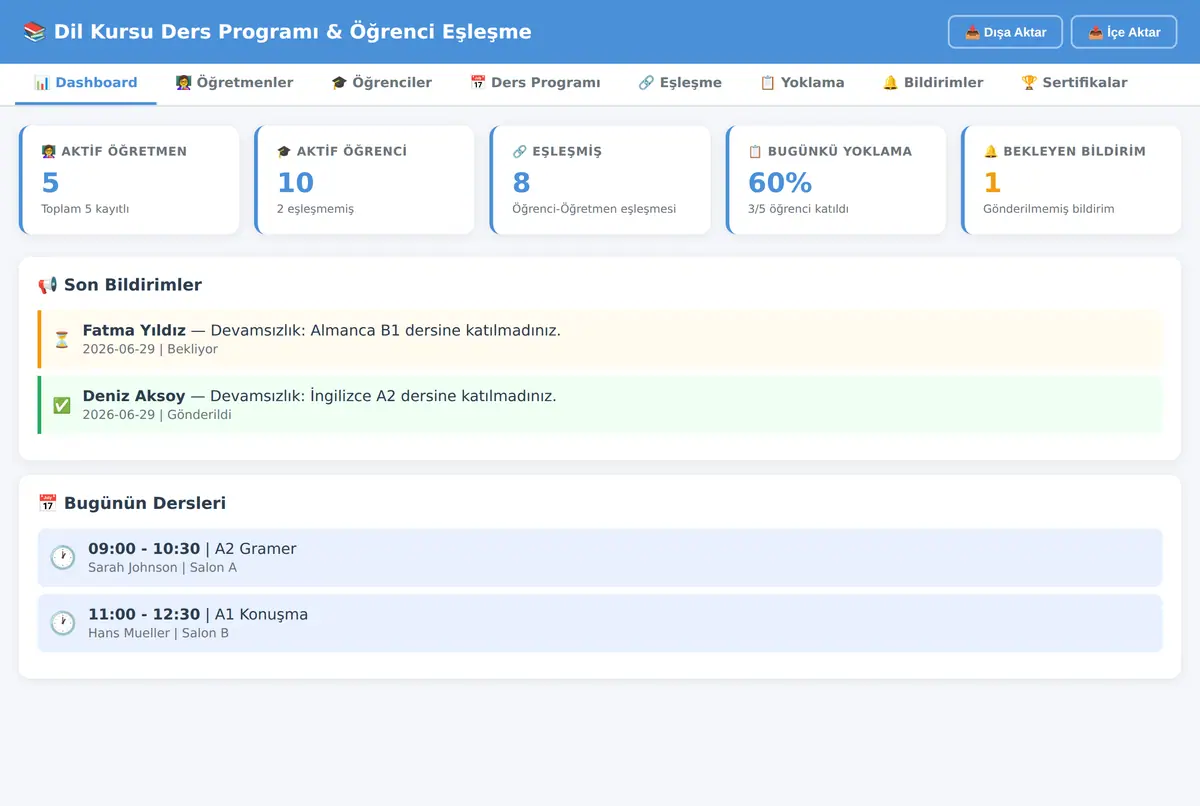Viewport: 1200px width, 806px height.
Task: Click the active student count 10
Action: [x=296, y=182]
